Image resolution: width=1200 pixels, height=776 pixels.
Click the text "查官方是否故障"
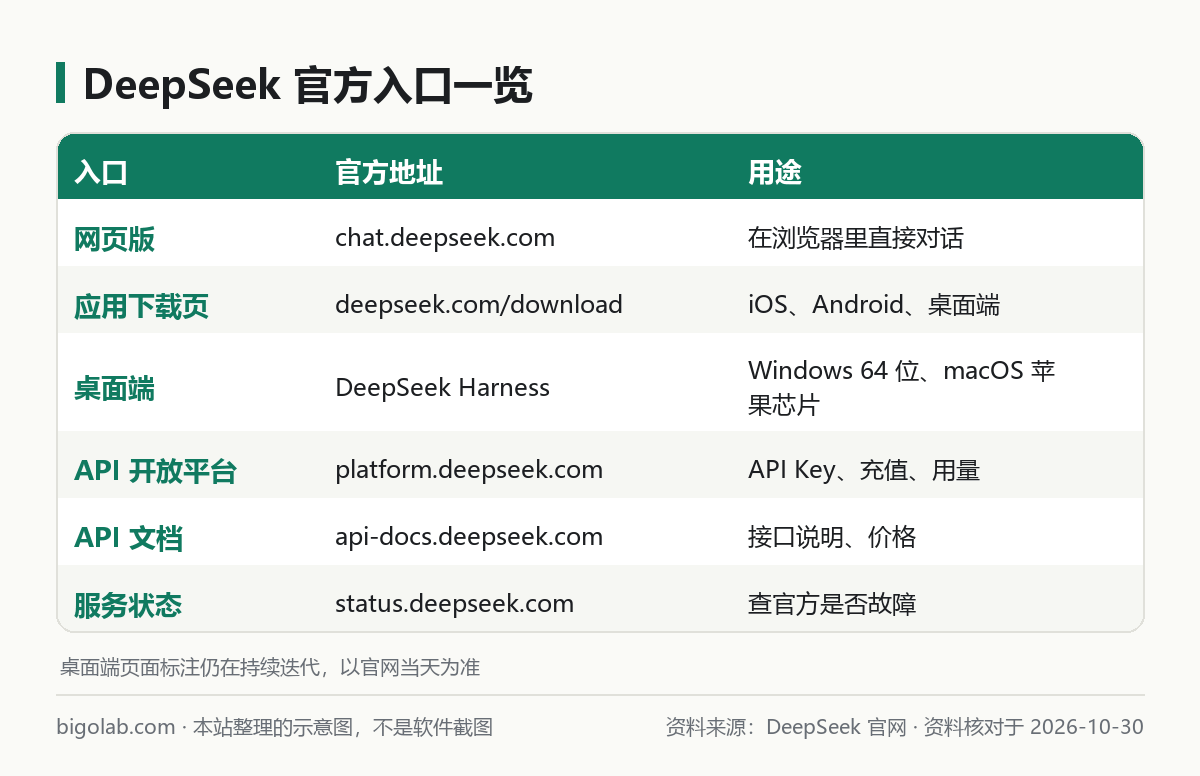click(x=832, y=604)
